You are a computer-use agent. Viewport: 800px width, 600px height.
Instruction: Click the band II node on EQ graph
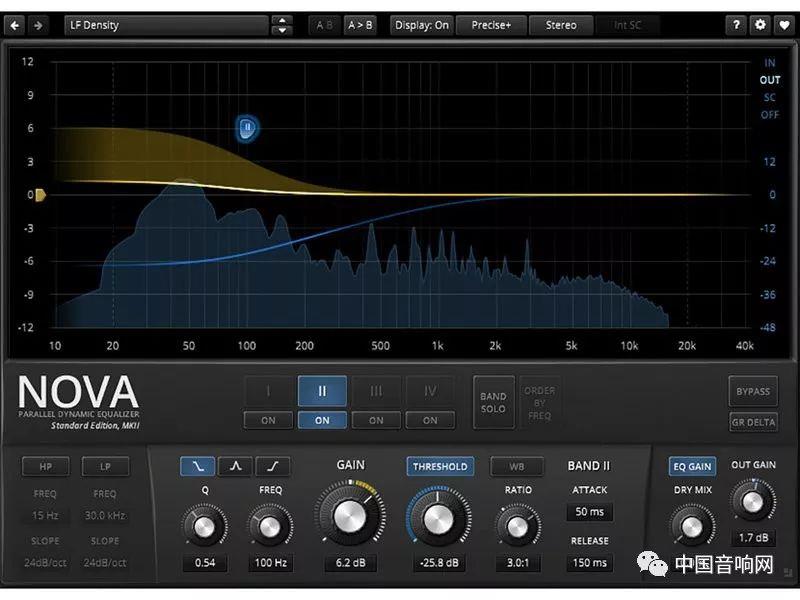[x=248, y=127]
